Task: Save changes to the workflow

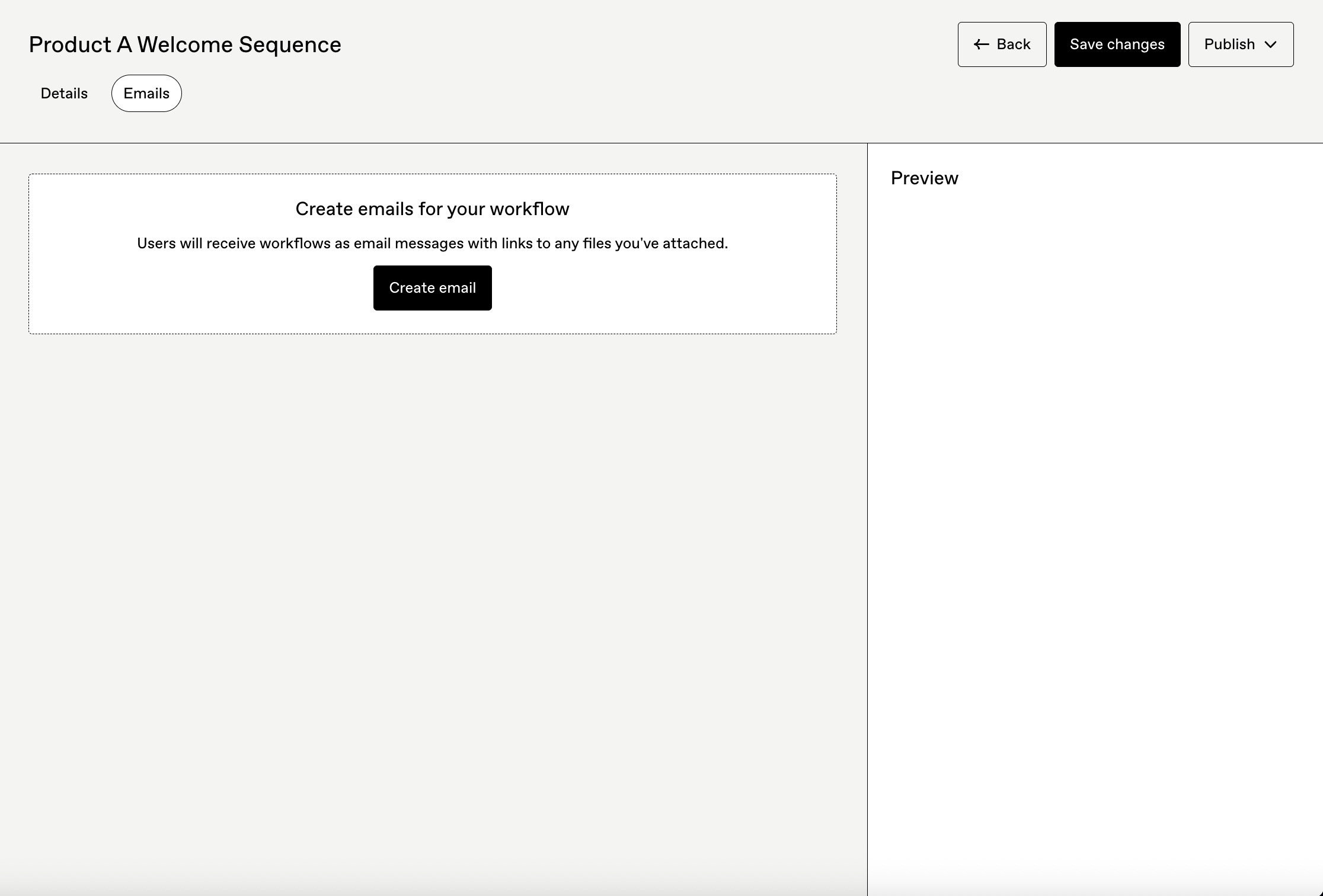Action: coord(1117,44)
